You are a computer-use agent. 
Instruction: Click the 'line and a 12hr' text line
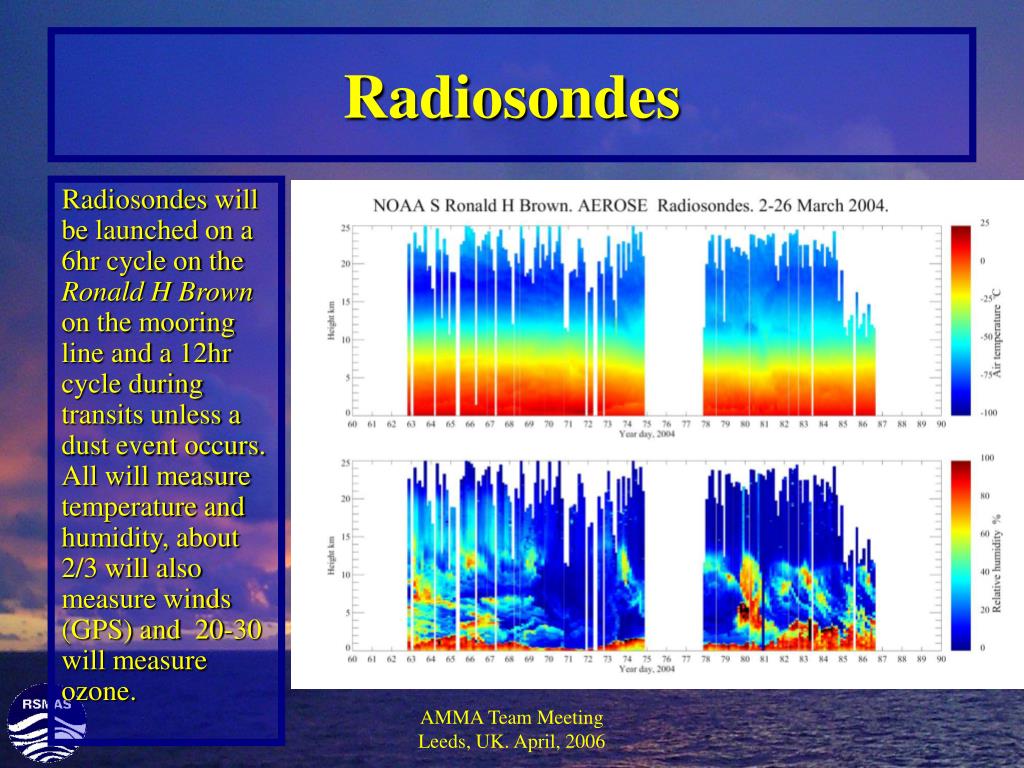coord(146,353)
